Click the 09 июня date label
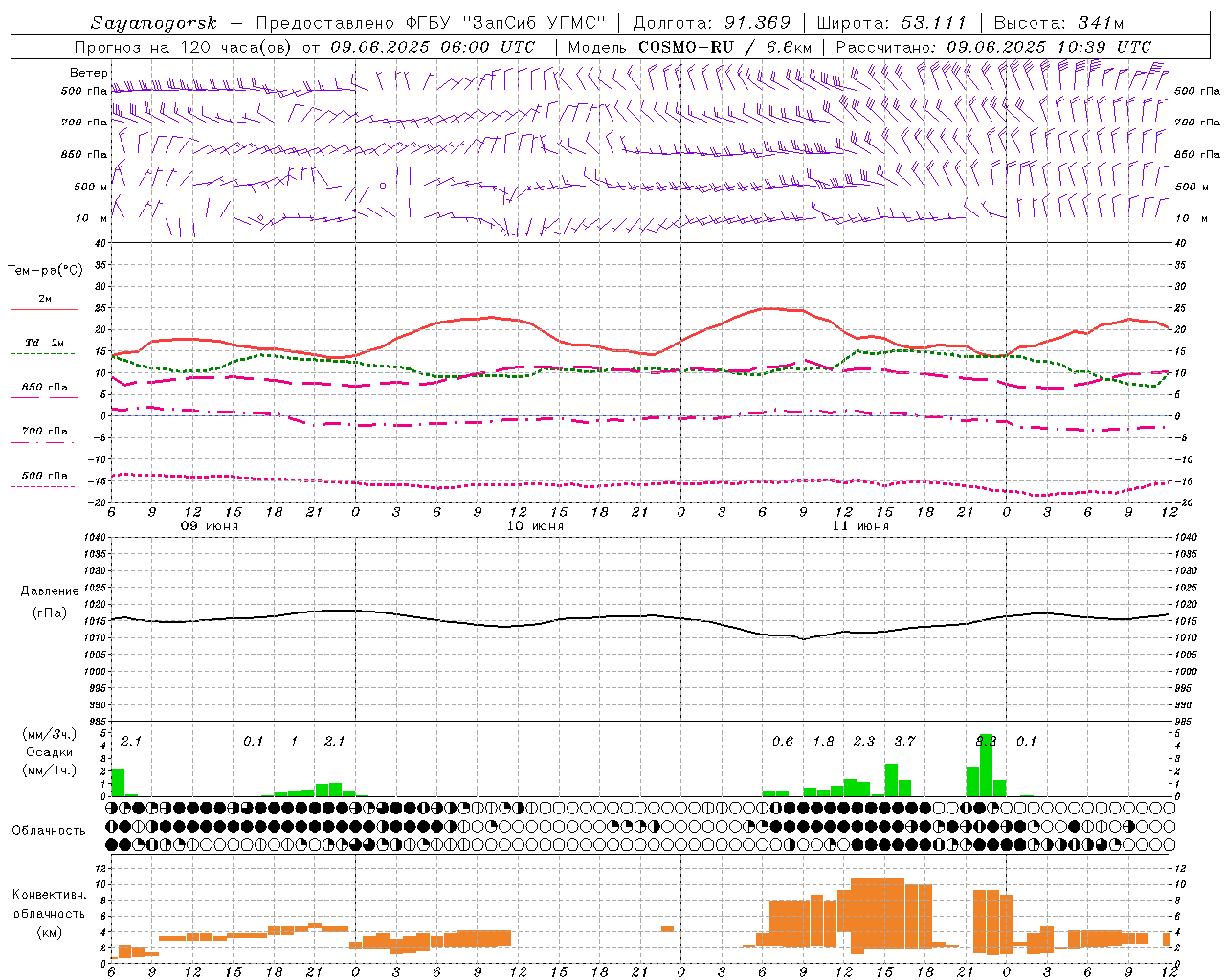The image size is (1225, 980). 210,526
